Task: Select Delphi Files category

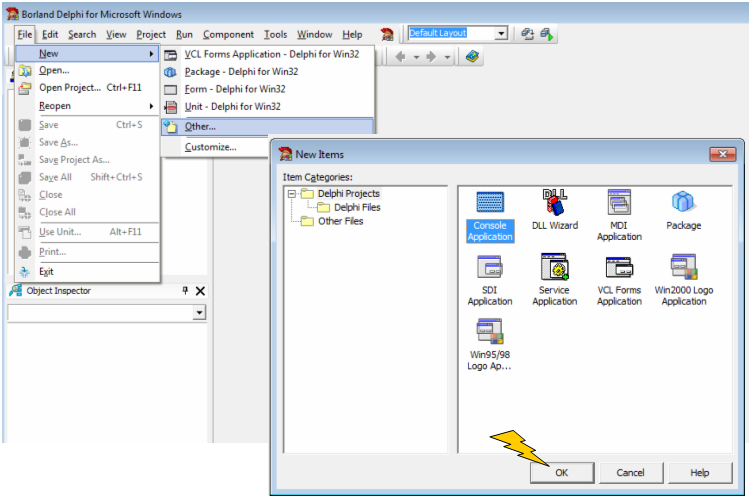Action: tap(357, 207)
